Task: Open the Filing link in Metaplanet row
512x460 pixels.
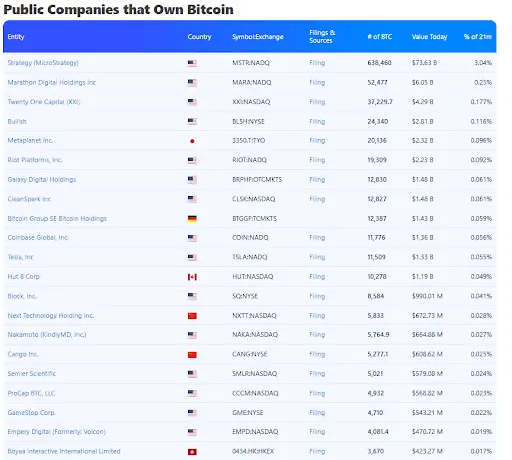Action: (317, 140)
